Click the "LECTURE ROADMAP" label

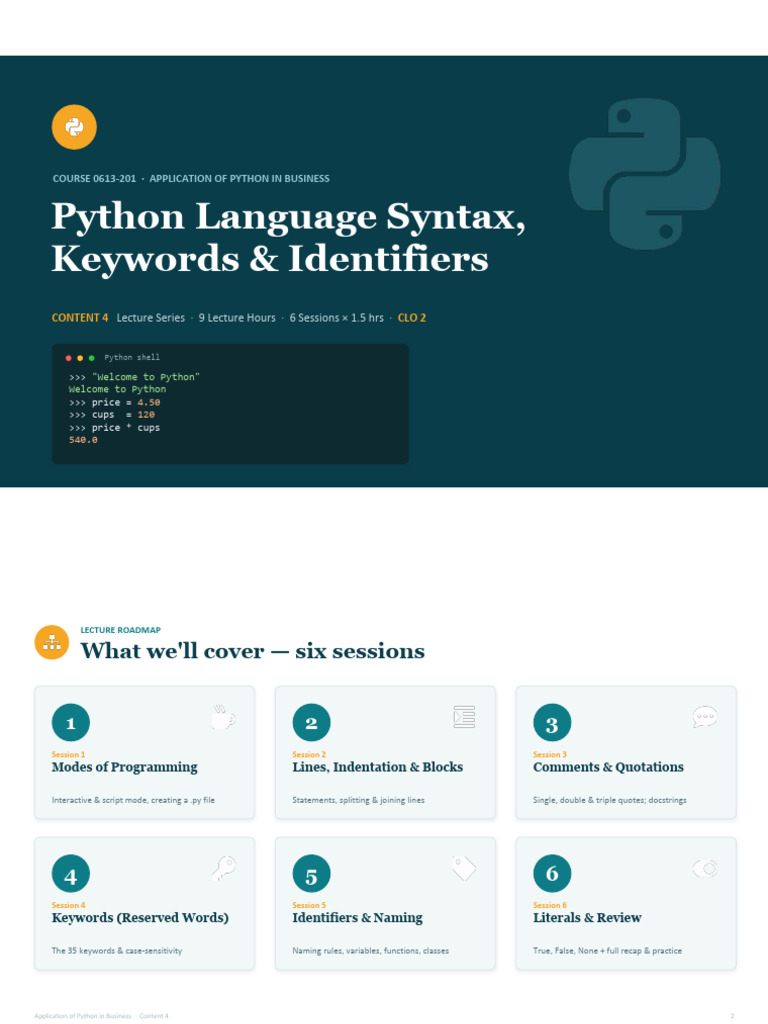120,630
